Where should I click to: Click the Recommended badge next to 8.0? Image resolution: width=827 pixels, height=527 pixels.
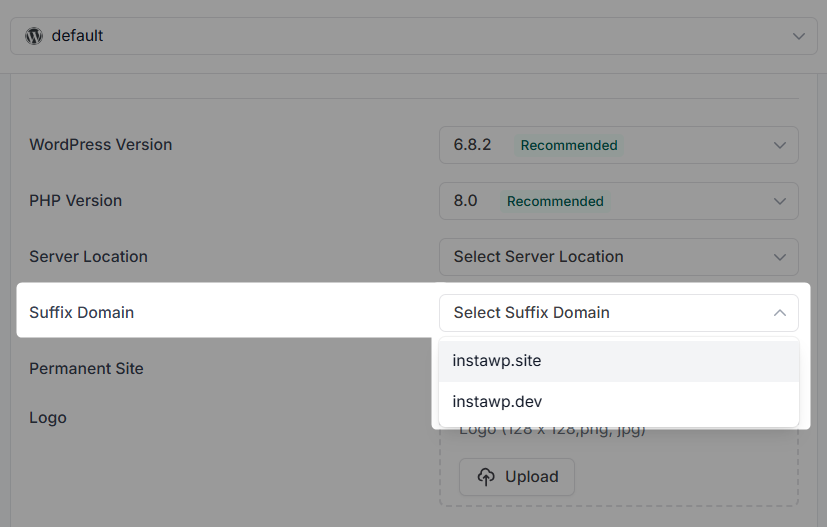(555, 201)
